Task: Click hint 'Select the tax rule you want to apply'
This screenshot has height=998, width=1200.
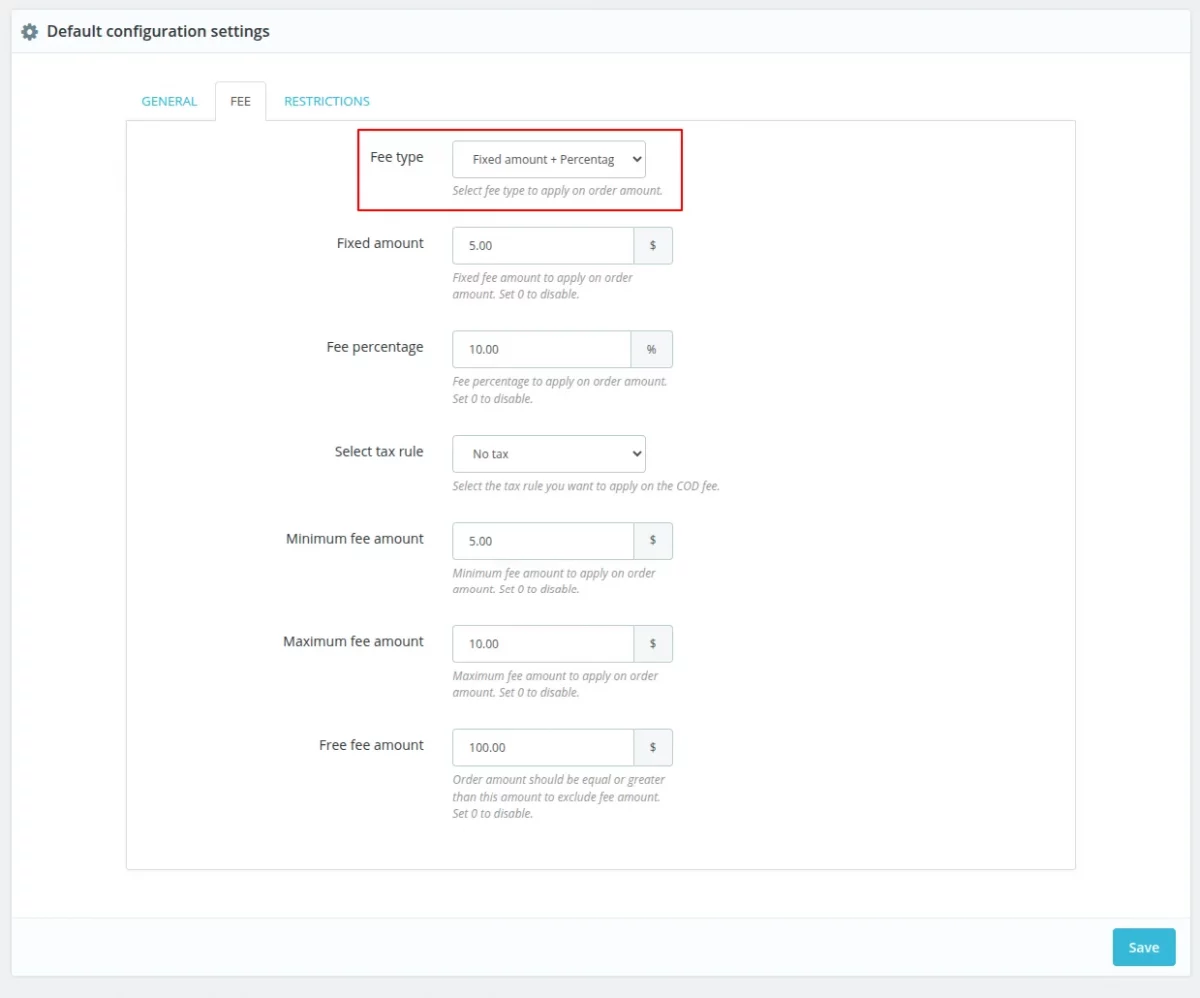Action: pos(586,486)
